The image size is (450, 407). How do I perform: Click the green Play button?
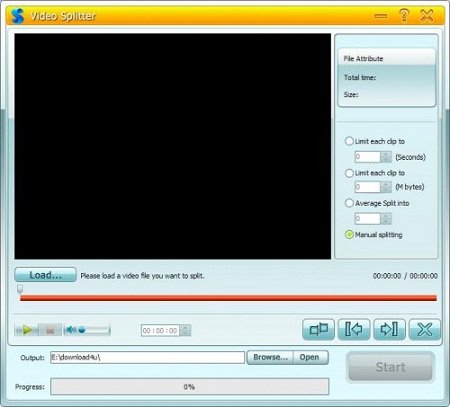tap(27, 330)
